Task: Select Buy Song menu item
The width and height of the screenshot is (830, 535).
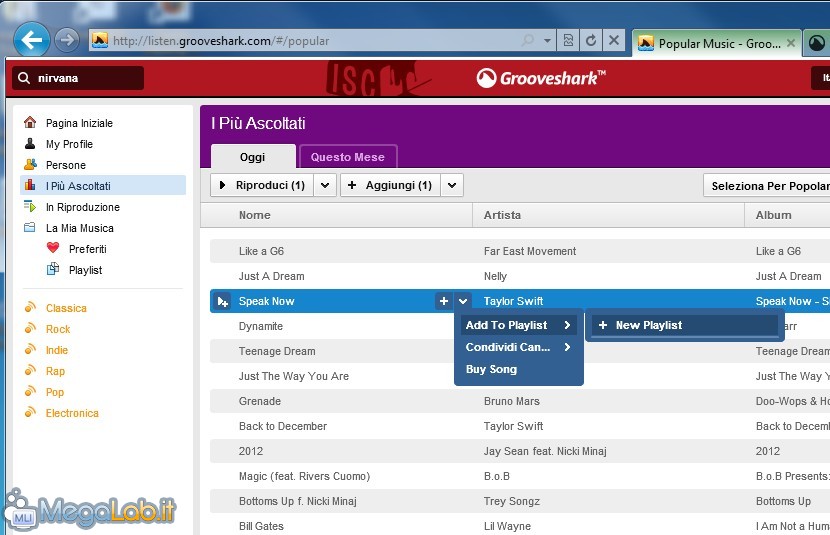Action: coord(518,369)
